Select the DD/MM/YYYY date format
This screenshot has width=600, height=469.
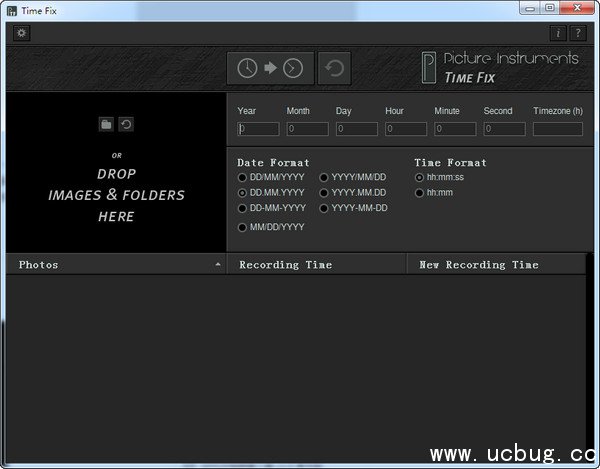[242, 177]
